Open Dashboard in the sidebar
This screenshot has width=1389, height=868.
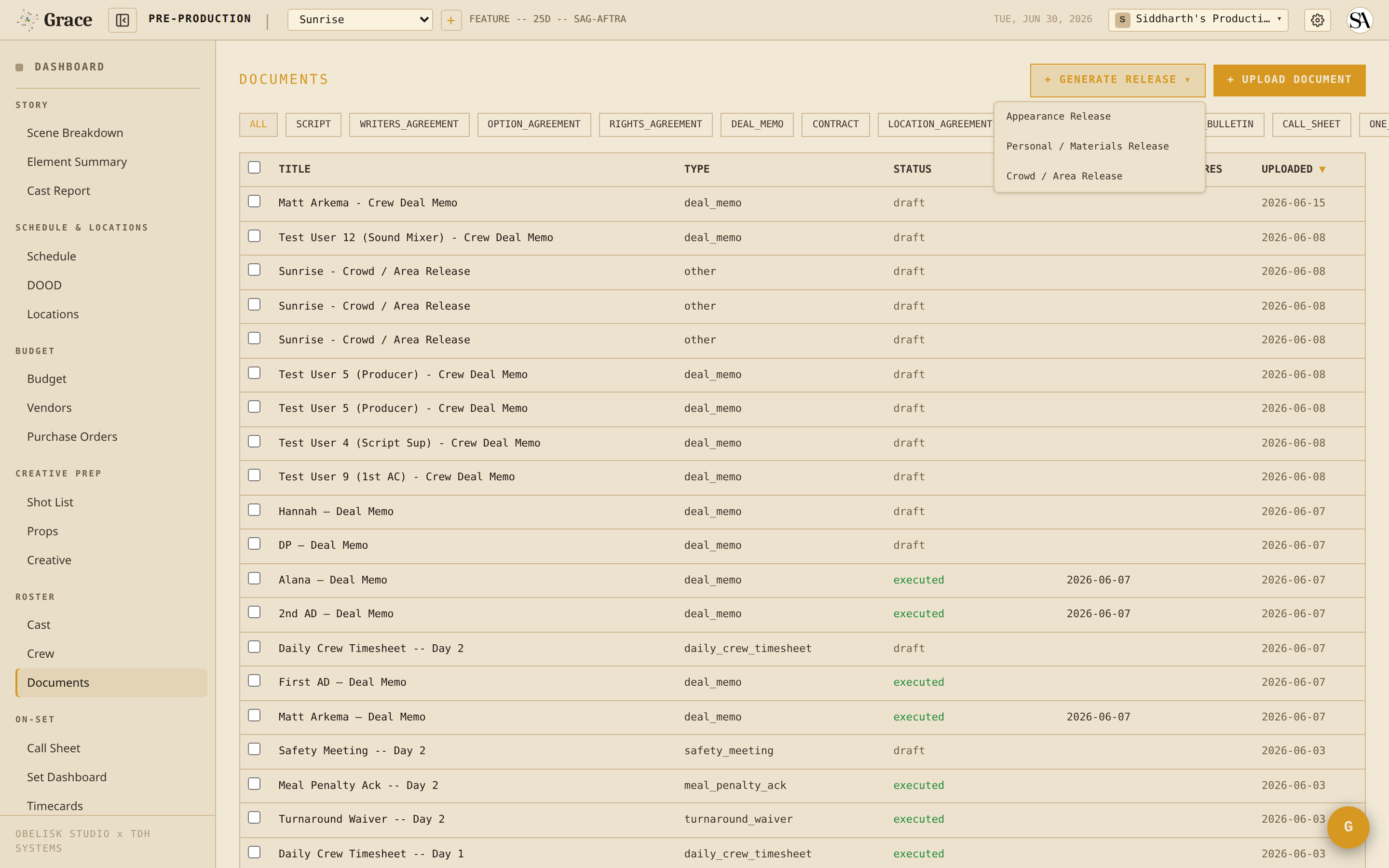coord(69,67)
